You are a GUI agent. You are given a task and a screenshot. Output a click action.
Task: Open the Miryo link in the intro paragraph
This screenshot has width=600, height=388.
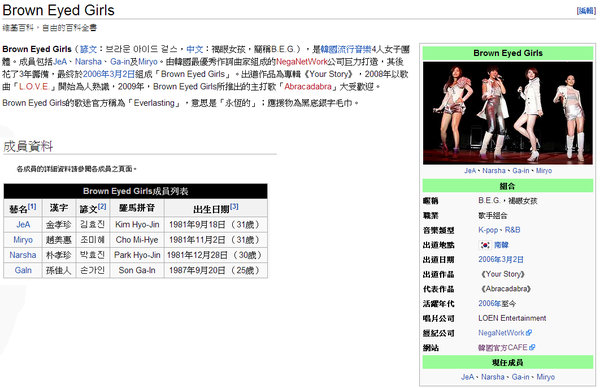[x=148, y=62]
